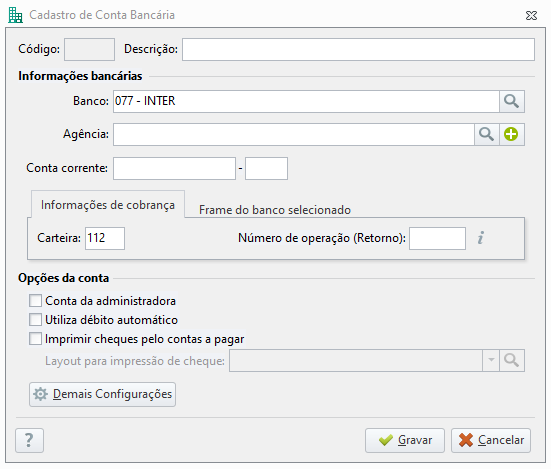The image size is (551, 469).
Task: Enable Conta da administradora checkbox
Action: pos(35,301)
